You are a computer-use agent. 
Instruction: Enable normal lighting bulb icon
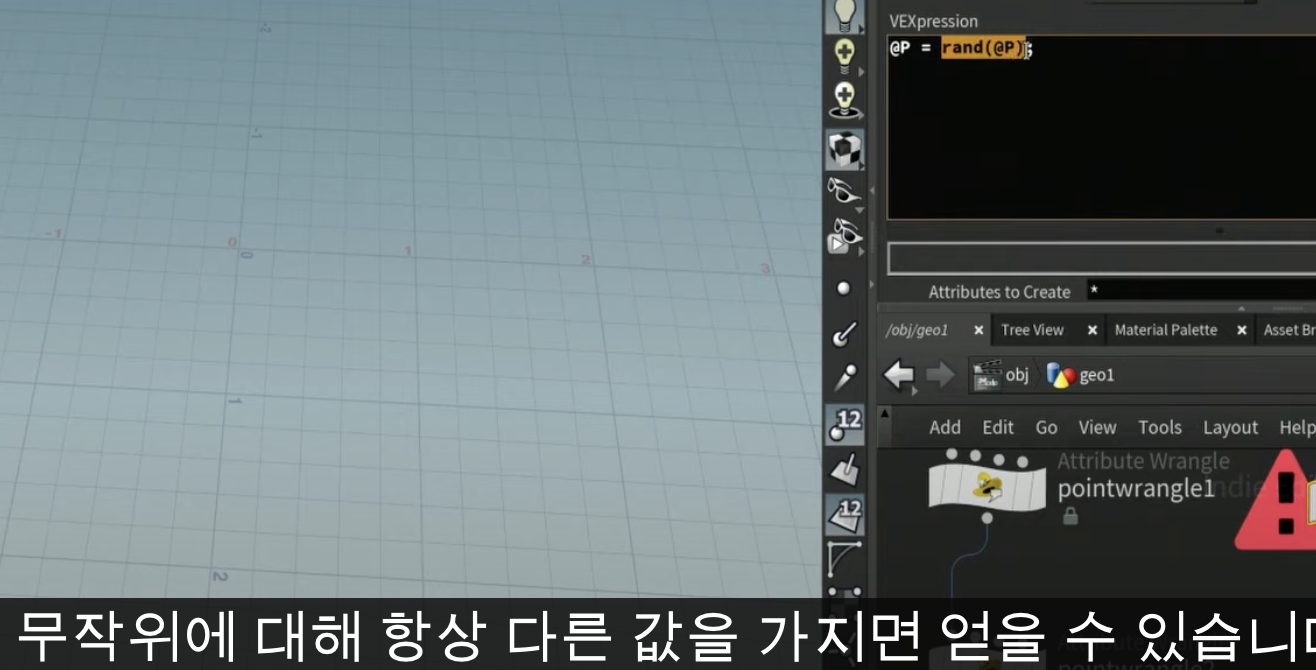tap(845, 14)
